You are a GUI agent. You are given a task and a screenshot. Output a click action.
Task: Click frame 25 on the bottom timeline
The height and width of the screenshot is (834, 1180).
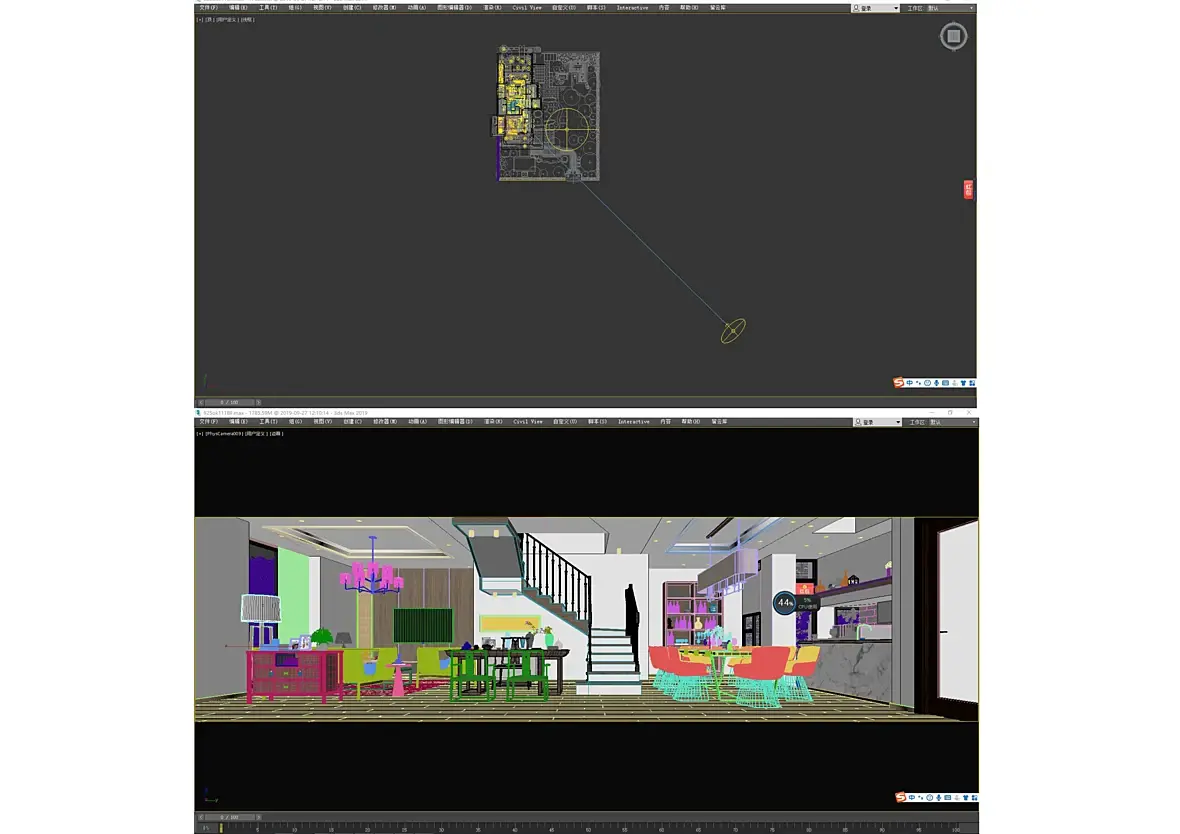404,828
